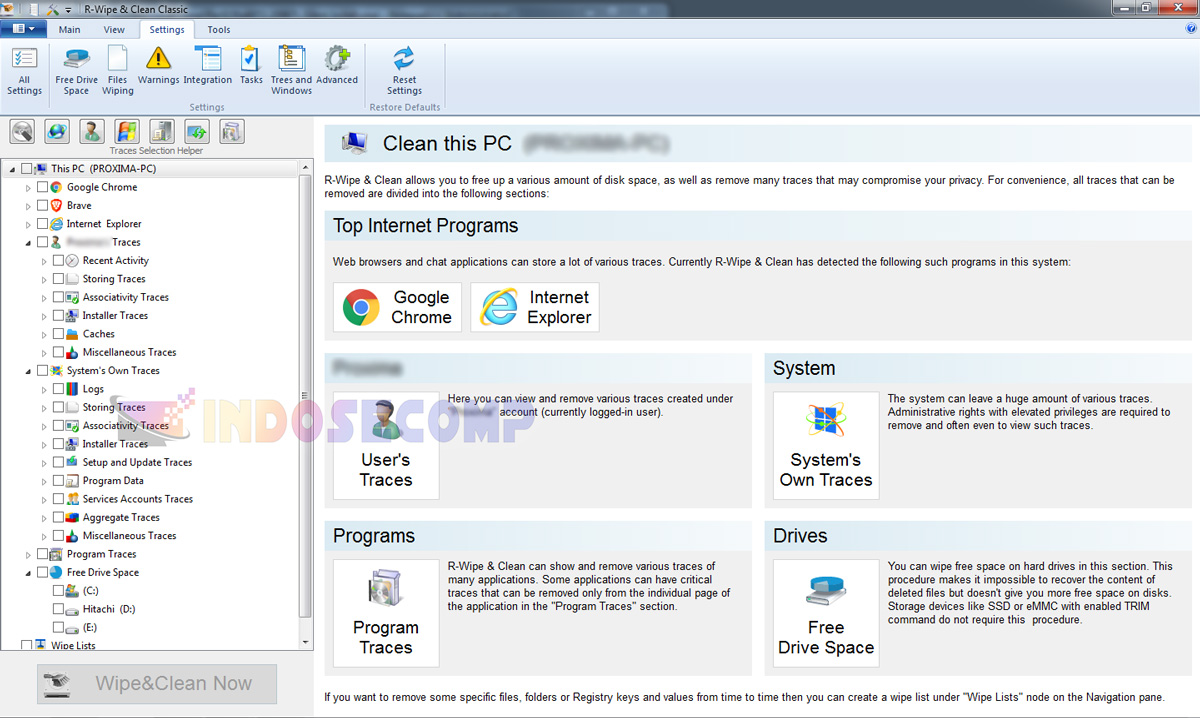Open the Warnings settings
This screenshot has height=718, width=1200.
(x=158, y=66)
